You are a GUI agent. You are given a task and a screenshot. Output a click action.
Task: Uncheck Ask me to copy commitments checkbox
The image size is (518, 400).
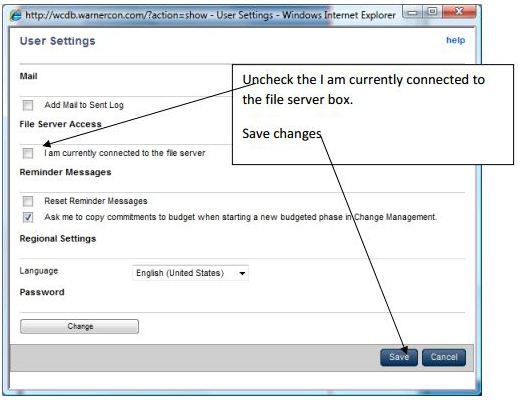tap(28, 217)
